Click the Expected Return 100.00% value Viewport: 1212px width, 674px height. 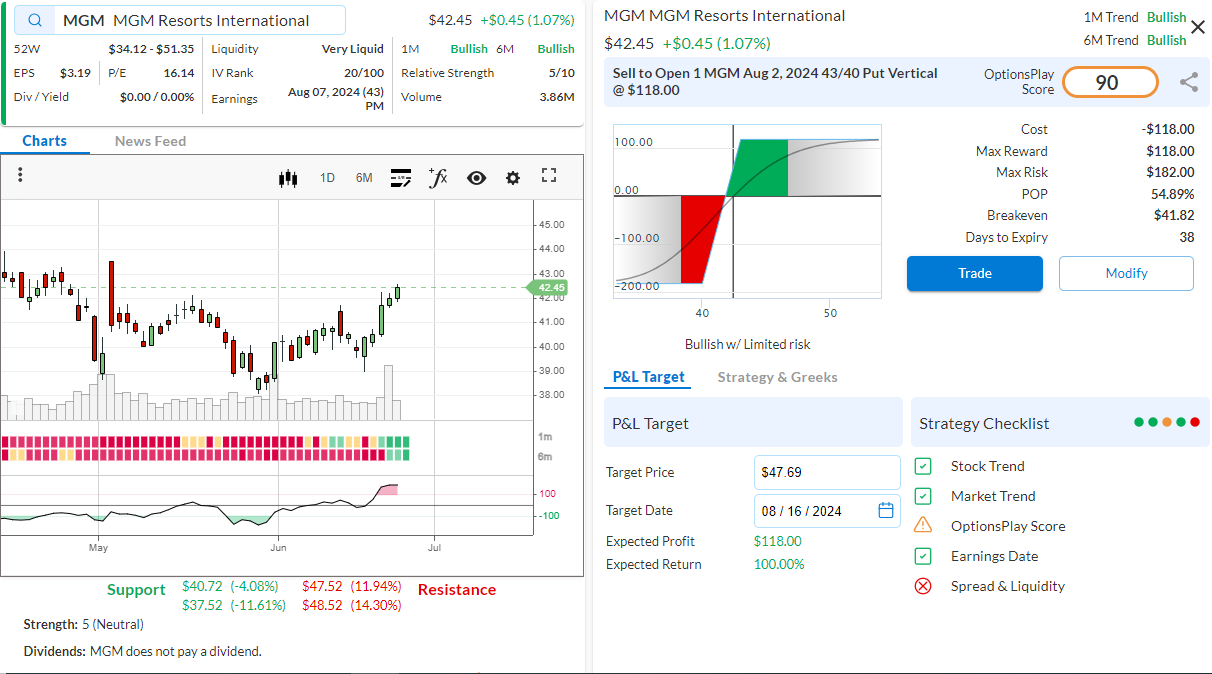[779, 564]
